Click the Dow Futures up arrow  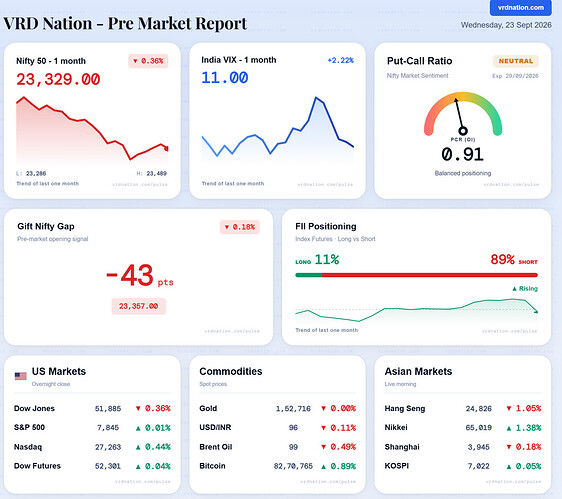pos(138,467)
